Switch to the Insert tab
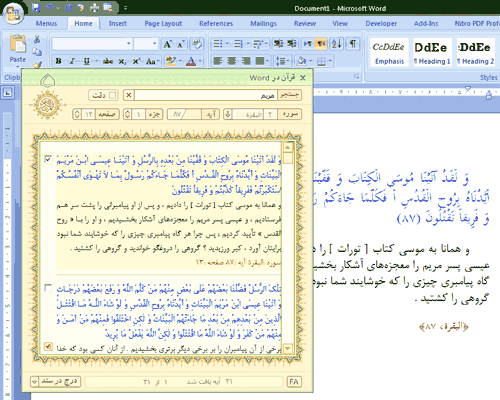The width and height of the screenshot is (500, 400). coord(118,24)
